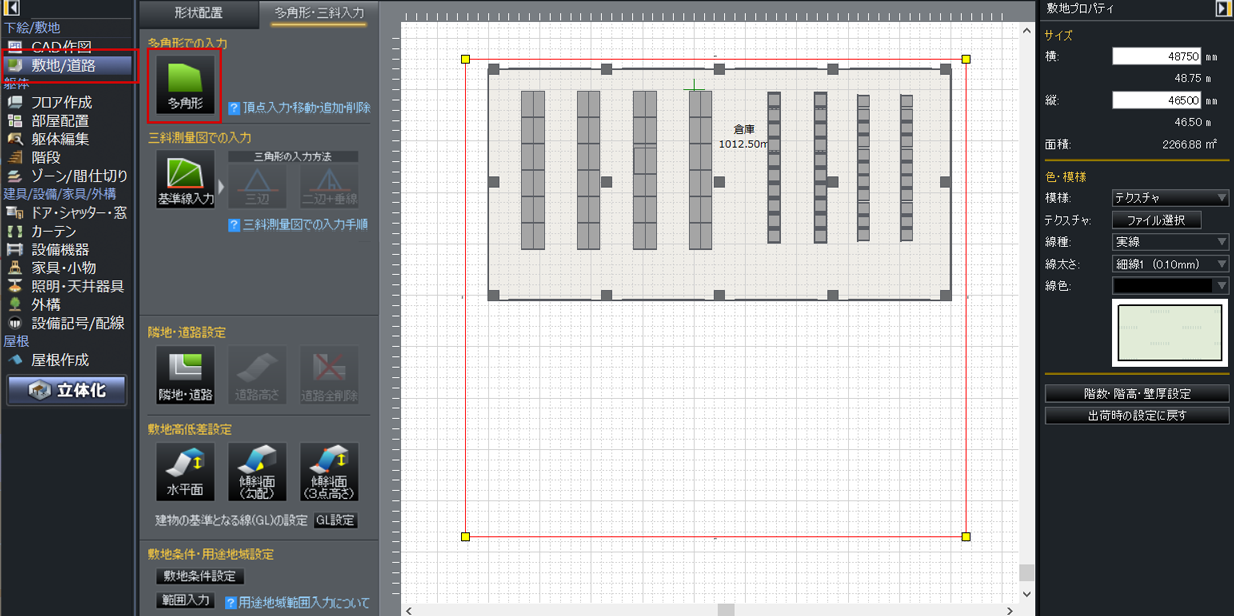Viewport: 1234px width, 616px height.
Task: Select the 多角形・三斜入力 tab
Action: click(x=319, y=14)
